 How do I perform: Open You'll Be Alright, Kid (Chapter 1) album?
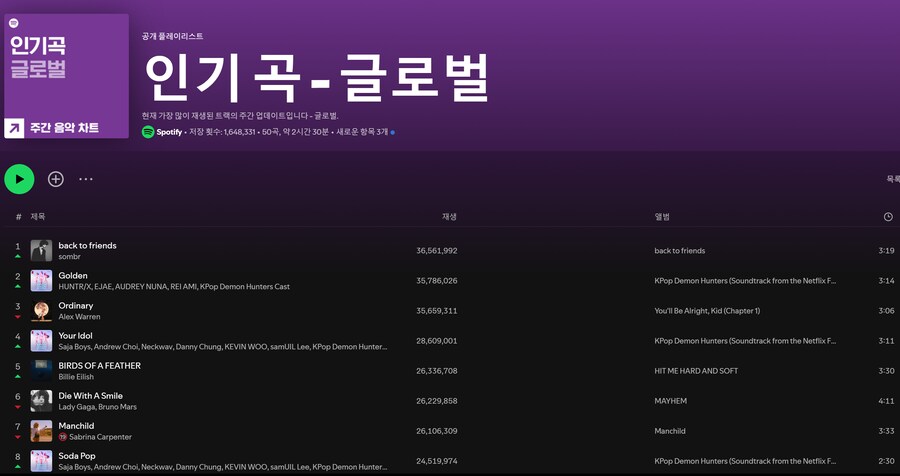(707, 311)
